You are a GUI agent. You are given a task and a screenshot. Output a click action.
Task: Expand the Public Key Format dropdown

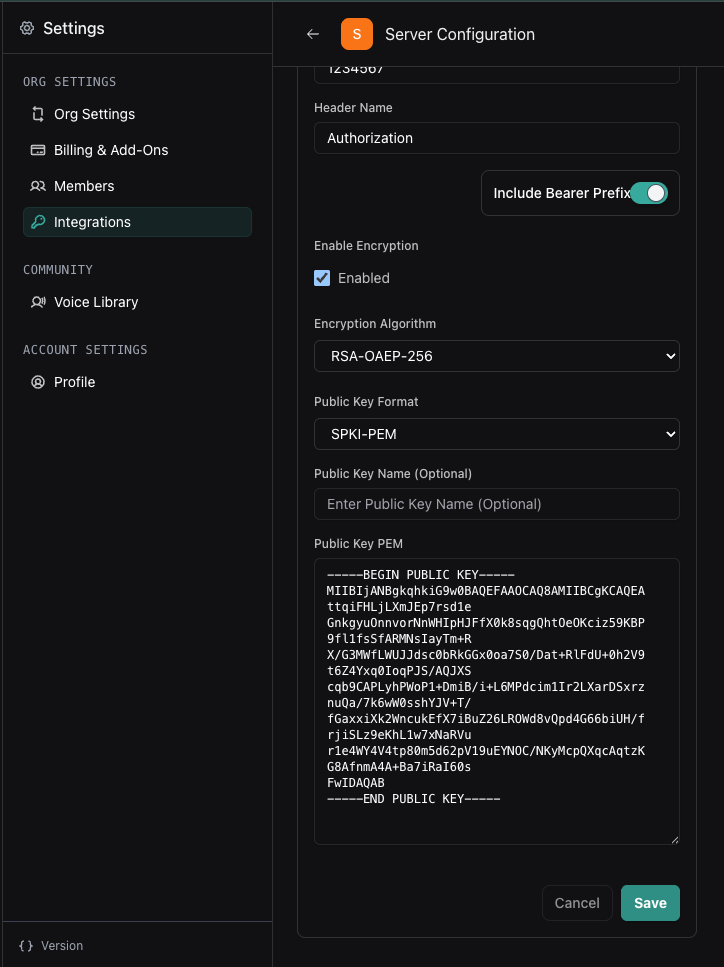click(x=497, y=434)
